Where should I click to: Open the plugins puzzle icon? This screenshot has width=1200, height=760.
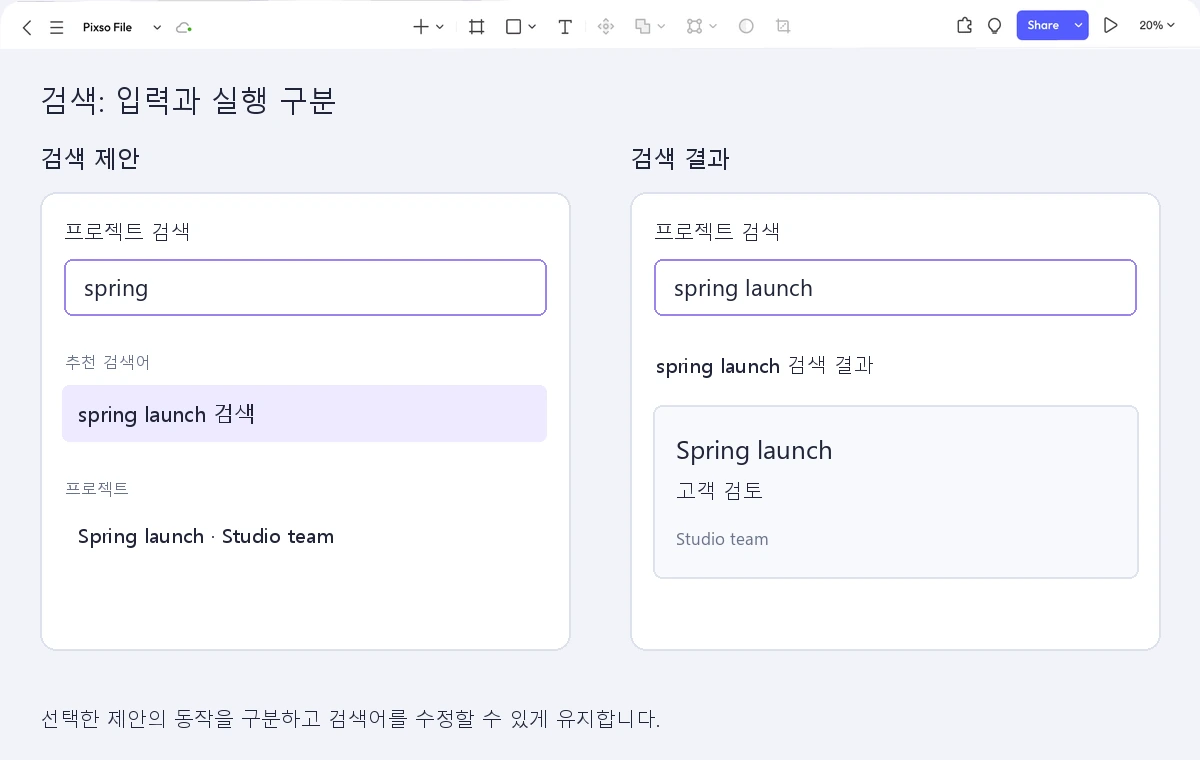point(964,26)
